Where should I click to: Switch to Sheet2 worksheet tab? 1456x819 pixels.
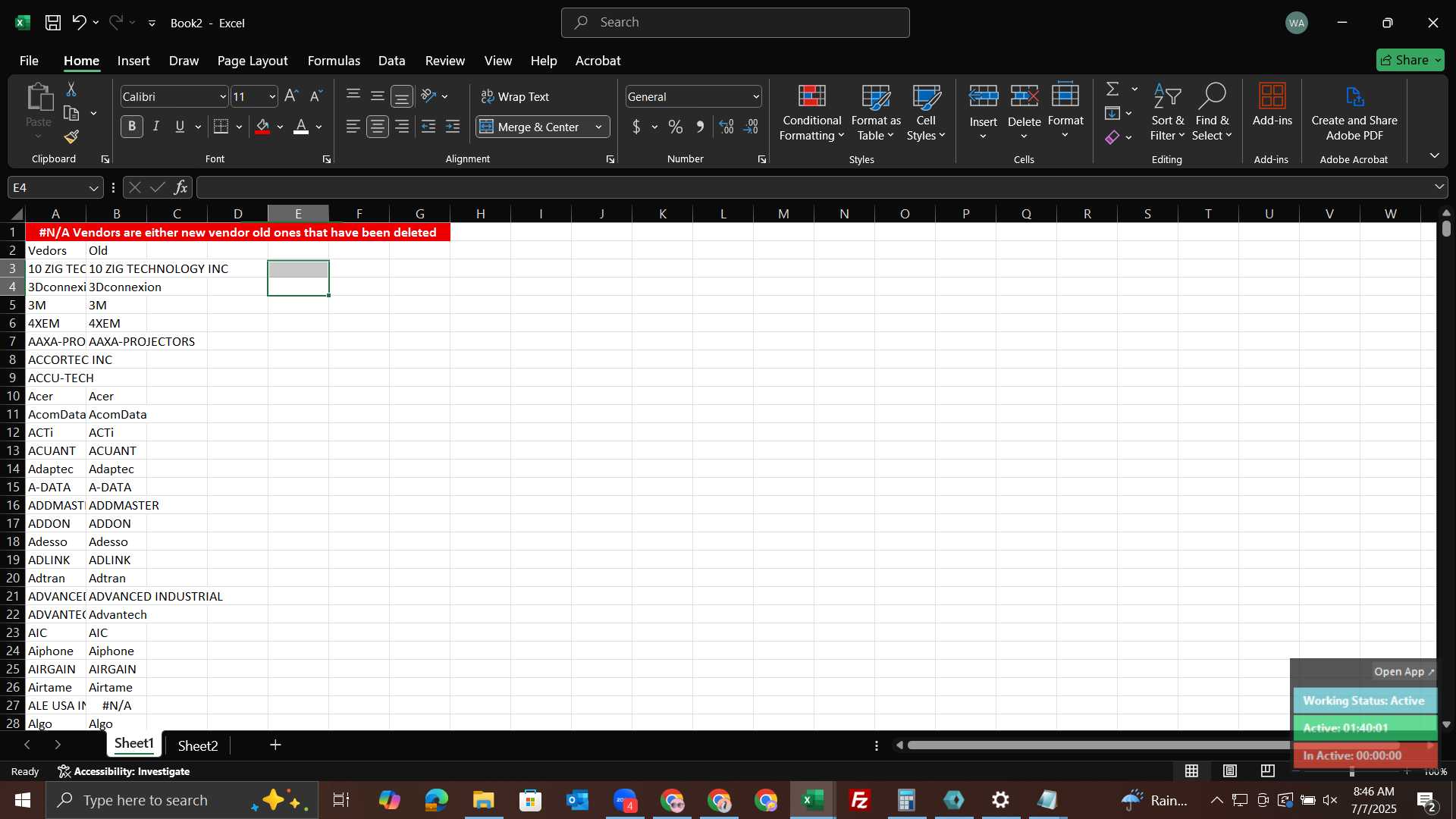pyautogui.click(x=198, y=745)
